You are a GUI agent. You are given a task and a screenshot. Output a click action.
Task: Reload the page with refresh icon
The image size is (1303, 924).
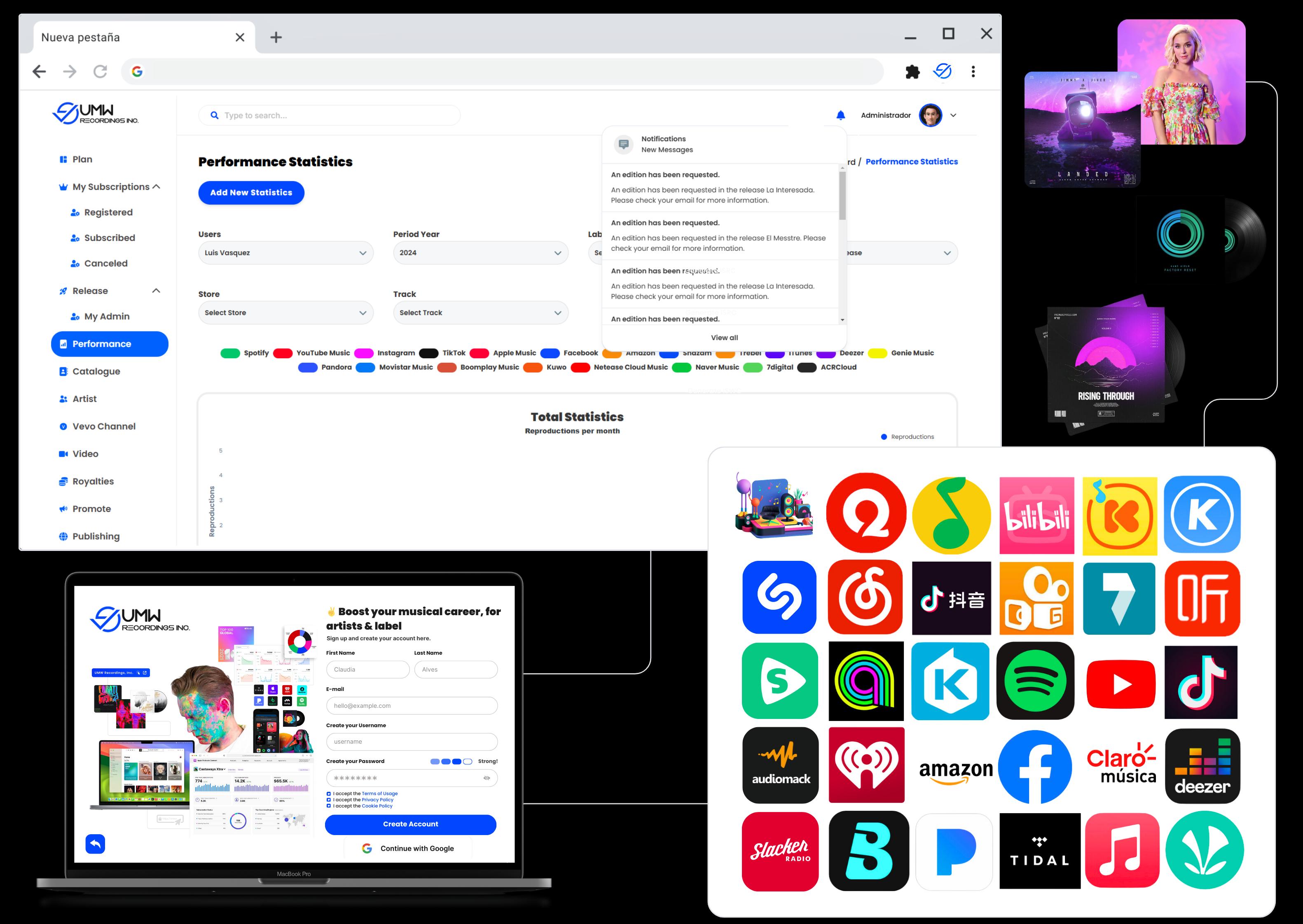point(100,72)
